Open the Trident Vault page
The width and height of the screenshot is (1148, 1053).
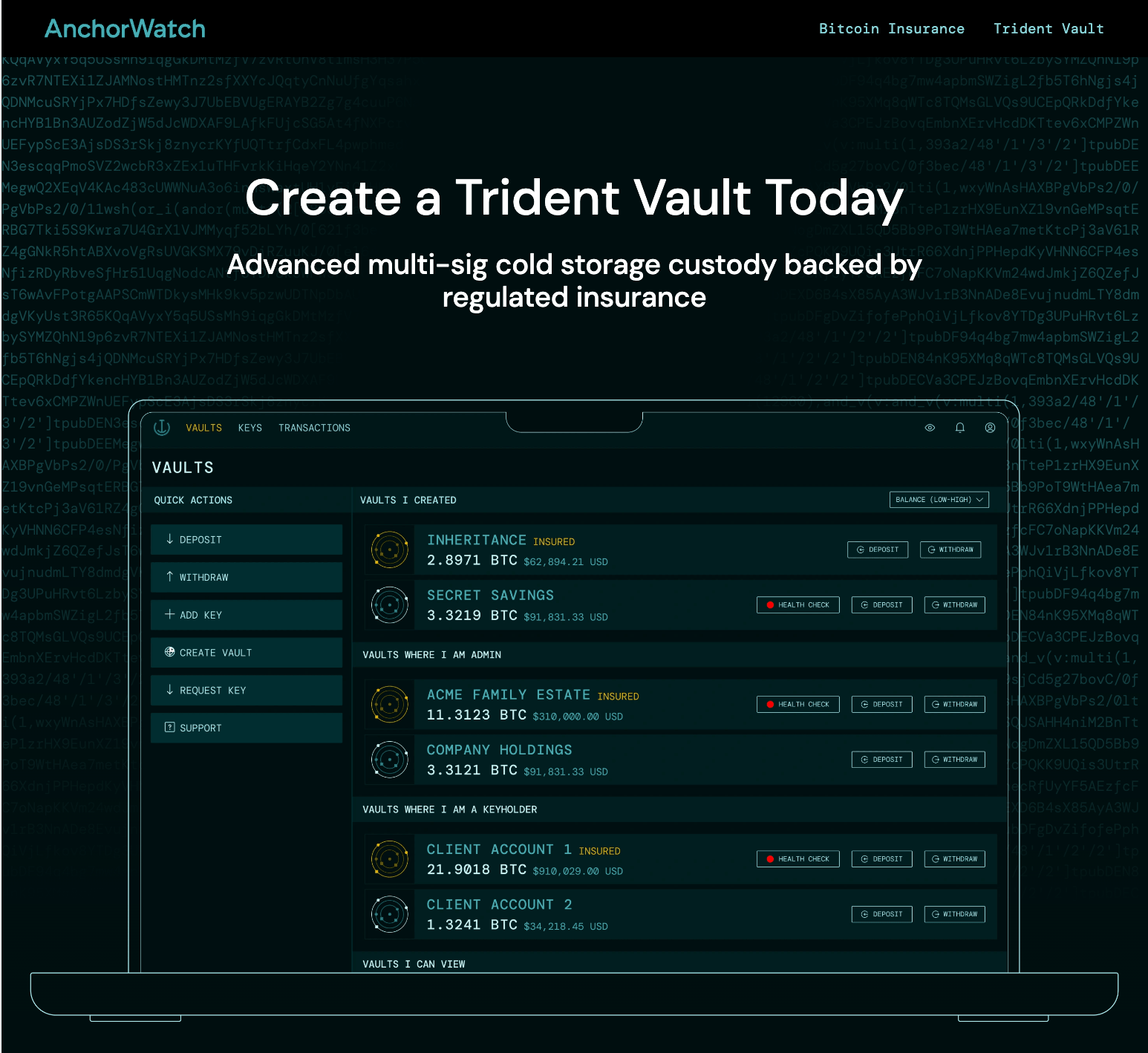tap(1048, 29)
